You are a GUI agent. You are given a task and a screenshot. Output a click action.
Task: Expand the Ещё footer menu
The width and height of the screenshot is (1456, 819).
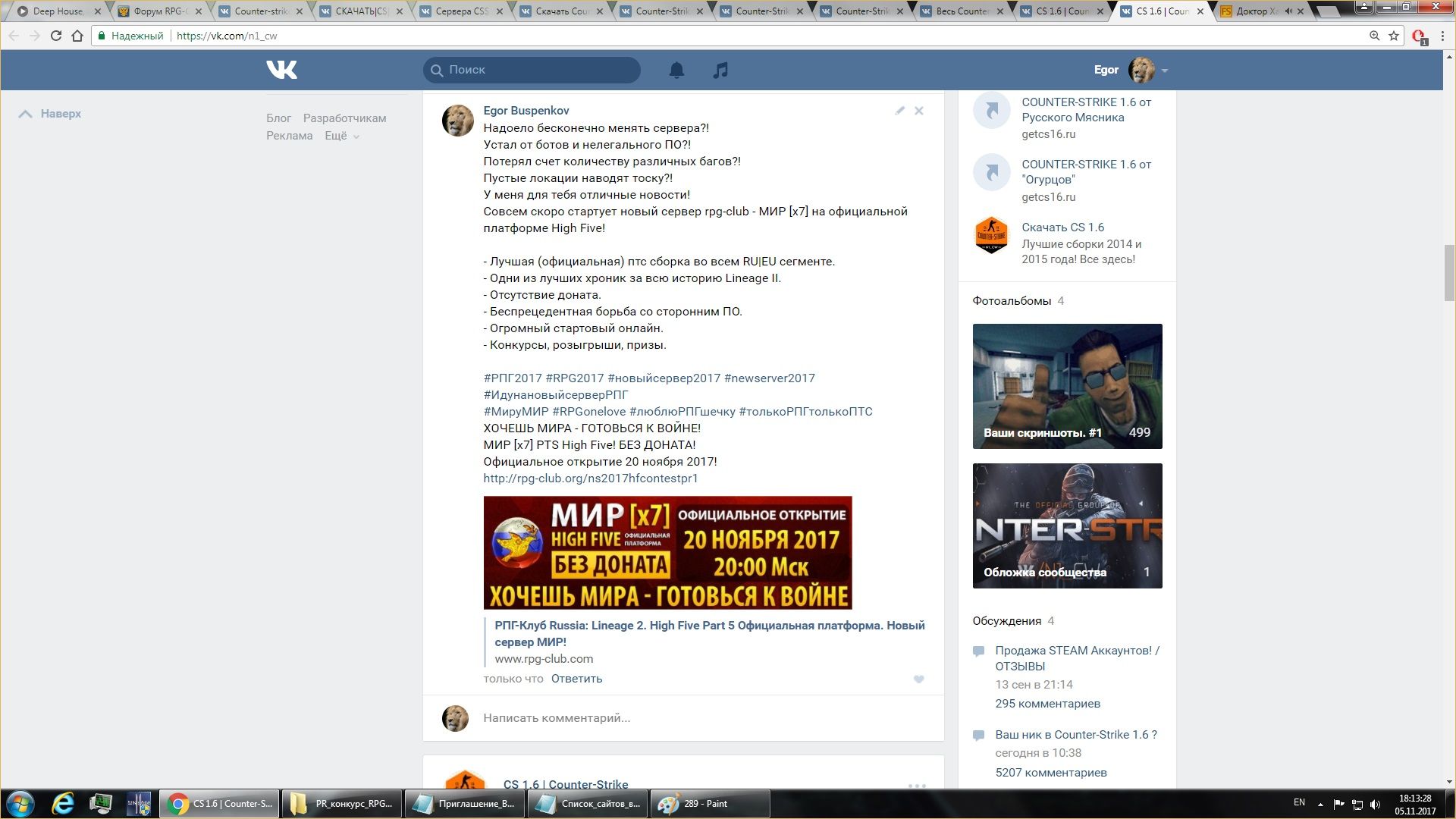(342, 136)
